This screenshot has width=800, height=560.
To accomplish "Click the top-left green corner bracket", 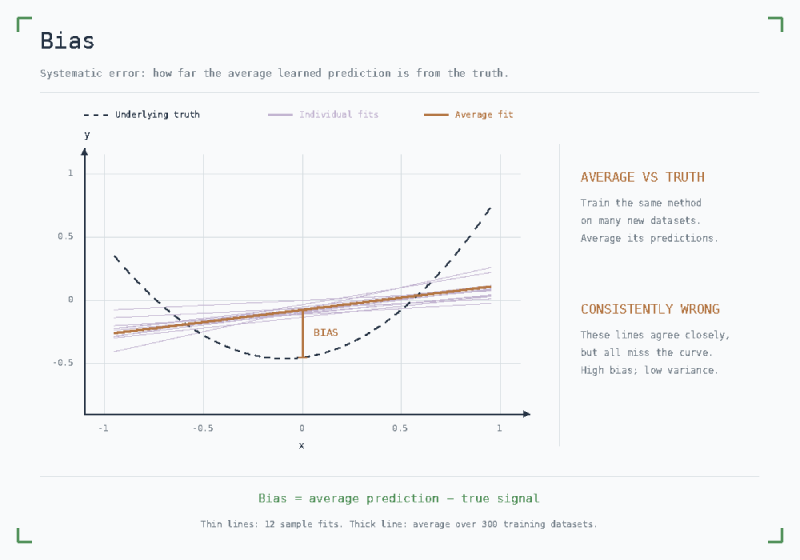I will pyautogui.click(x=24, y=24).
